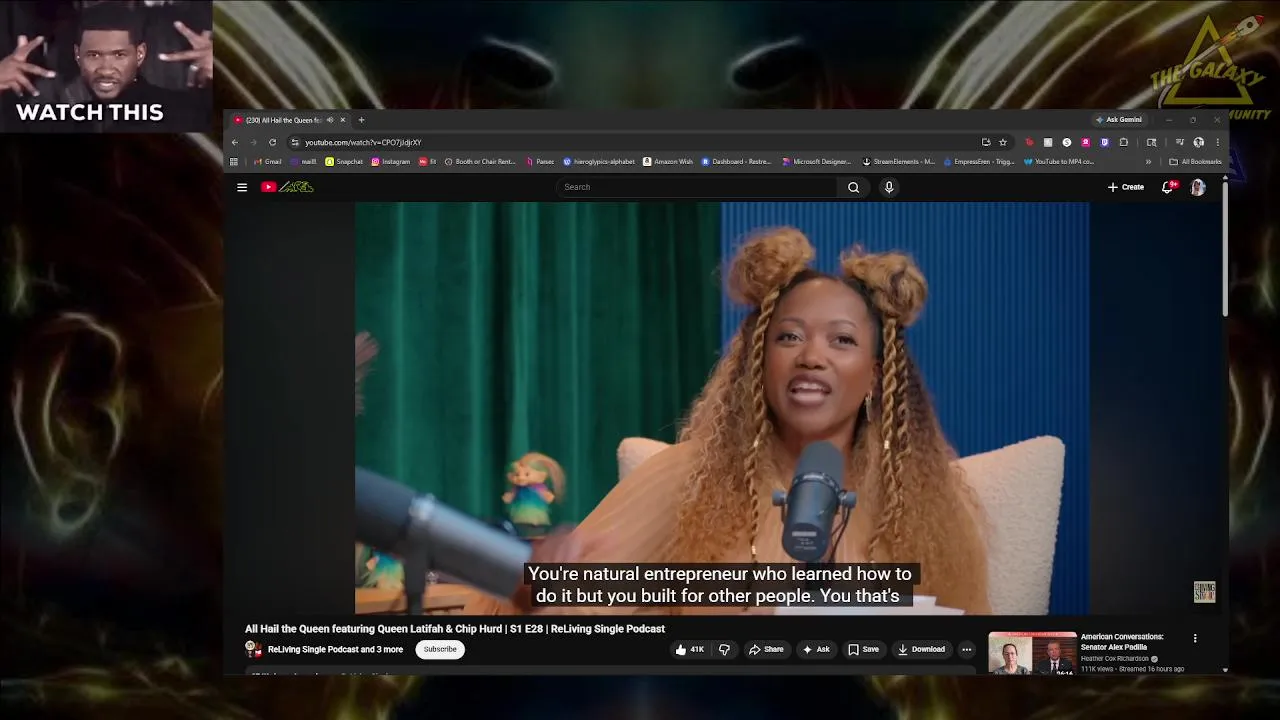Open StreamElements bookmark
This screenshot has height=720, width=1280.
899,162
